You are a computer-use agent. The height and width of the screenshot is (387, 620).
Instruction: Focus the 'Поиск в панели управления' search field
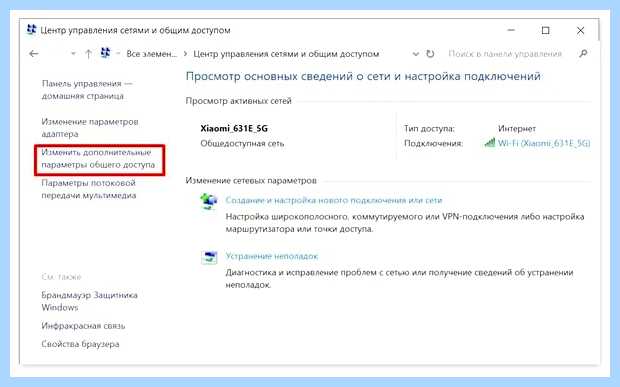(505, 54)
